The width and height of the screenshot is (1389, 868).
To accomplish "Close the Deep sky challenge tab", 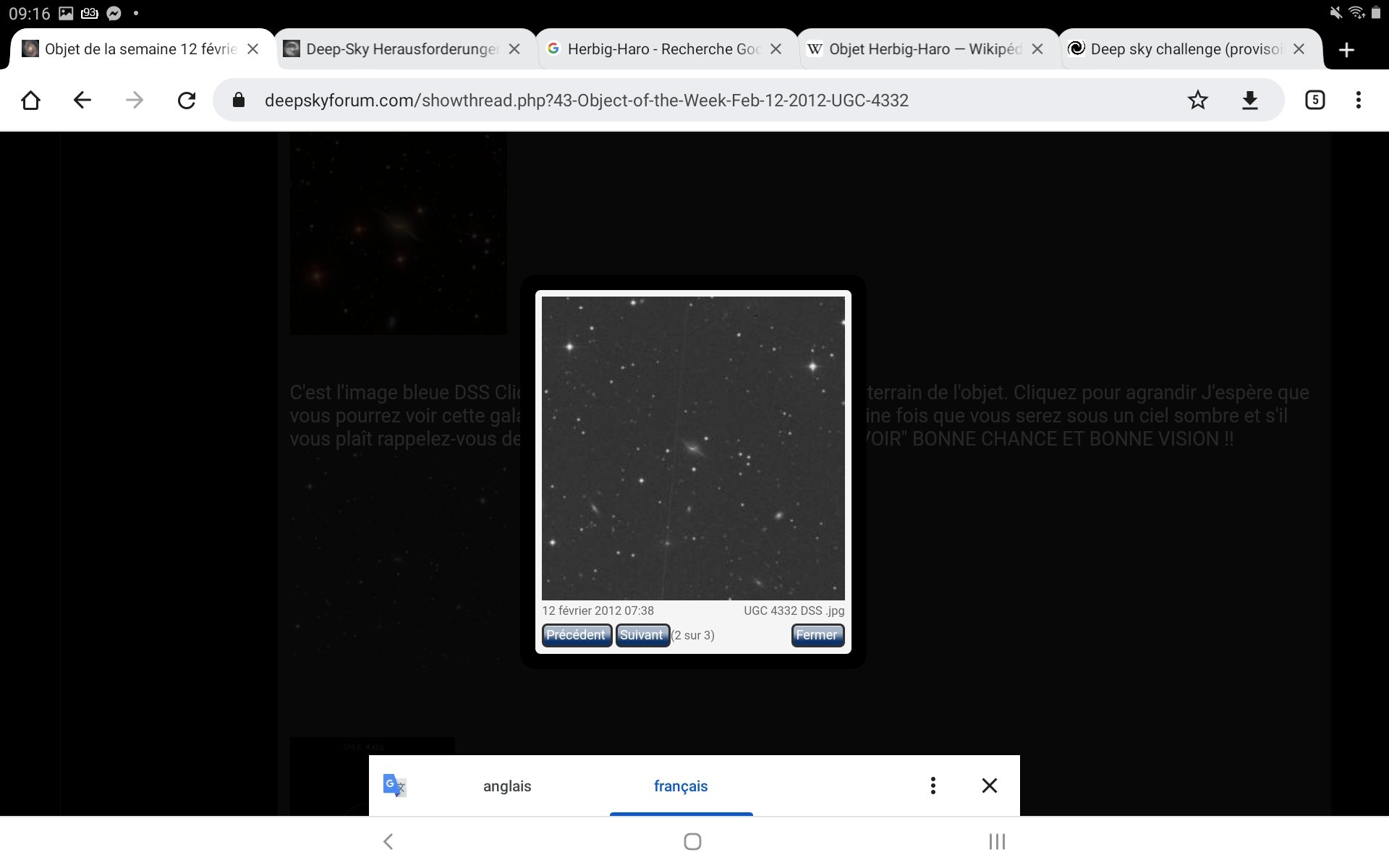I will (x=1299, y=49).
